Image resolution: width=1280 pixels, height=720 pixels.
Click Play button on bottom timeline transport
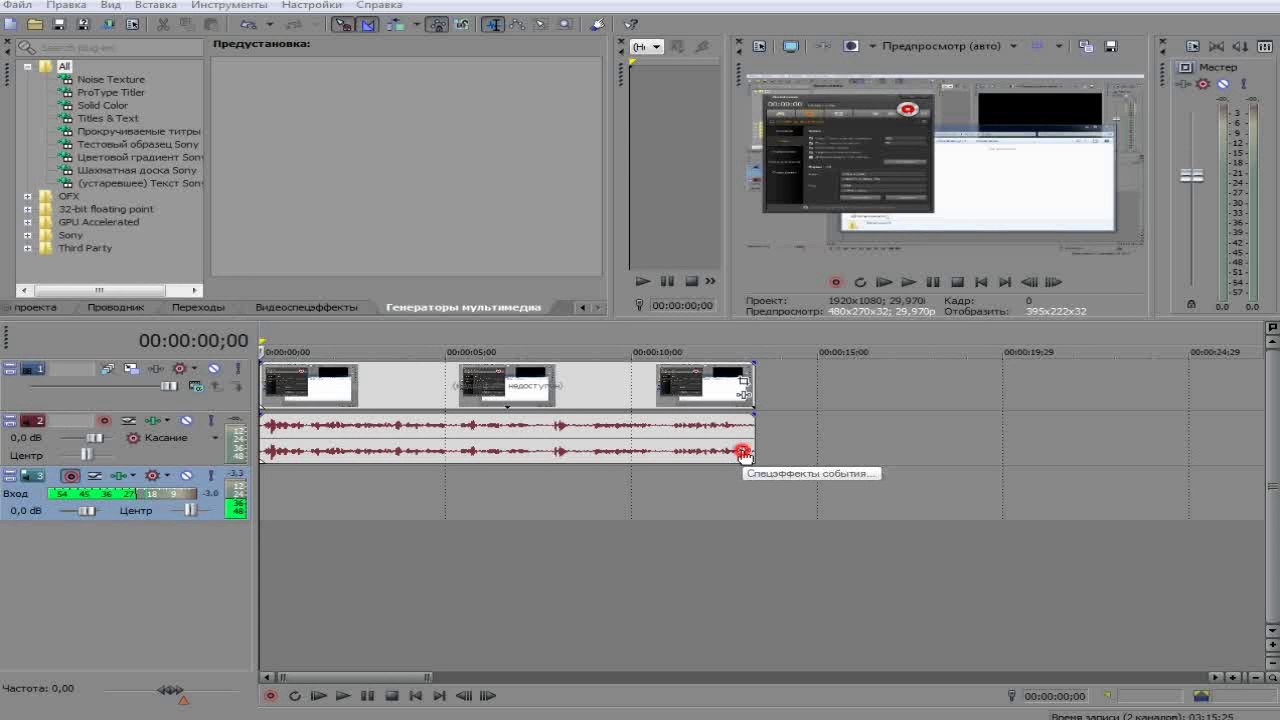coord(343,696)
